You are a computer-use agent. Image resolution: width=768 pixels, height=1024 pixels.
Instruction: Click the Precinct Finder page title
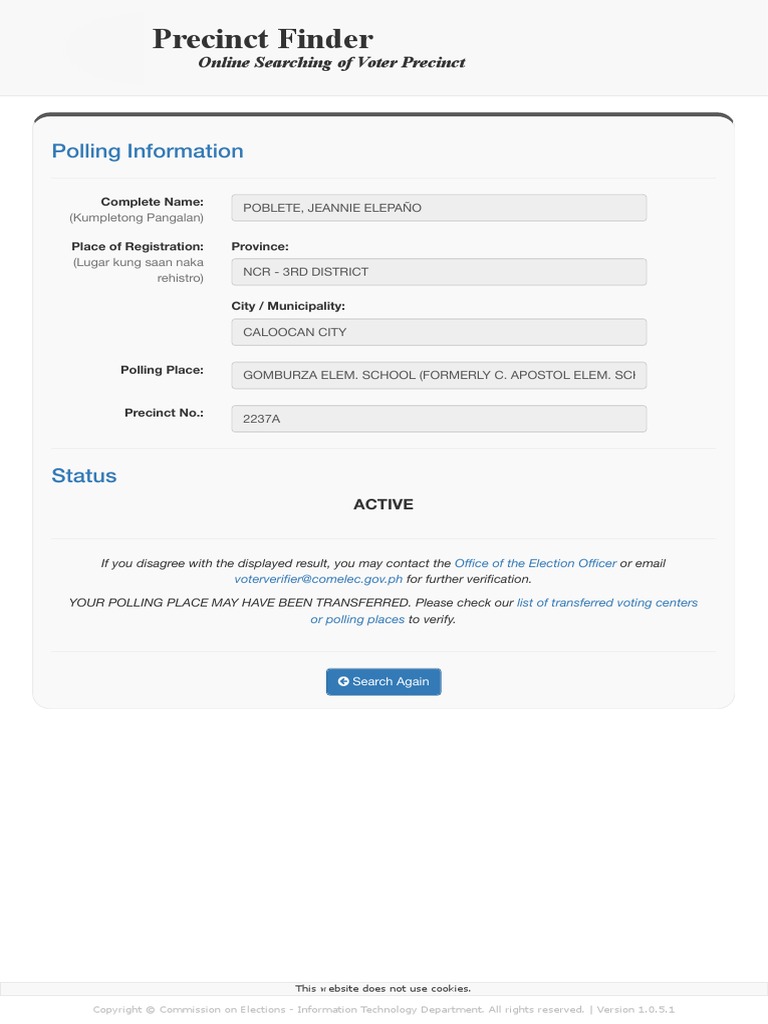pos(262,39)
